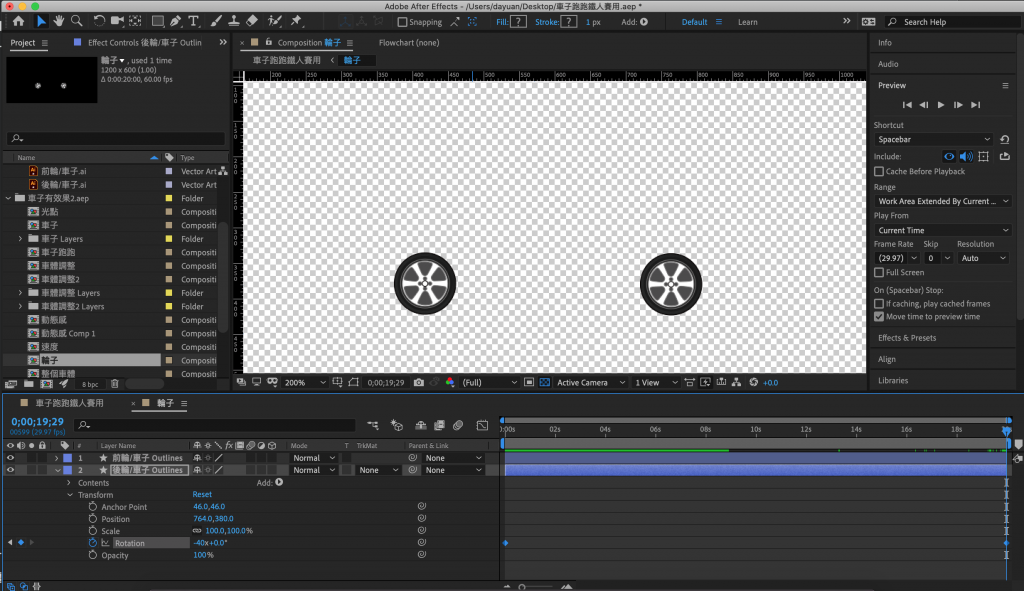Select the Type text tool
Viewport: 1024px width, 591px height.
pyautogui.click(x=193, y=21)
